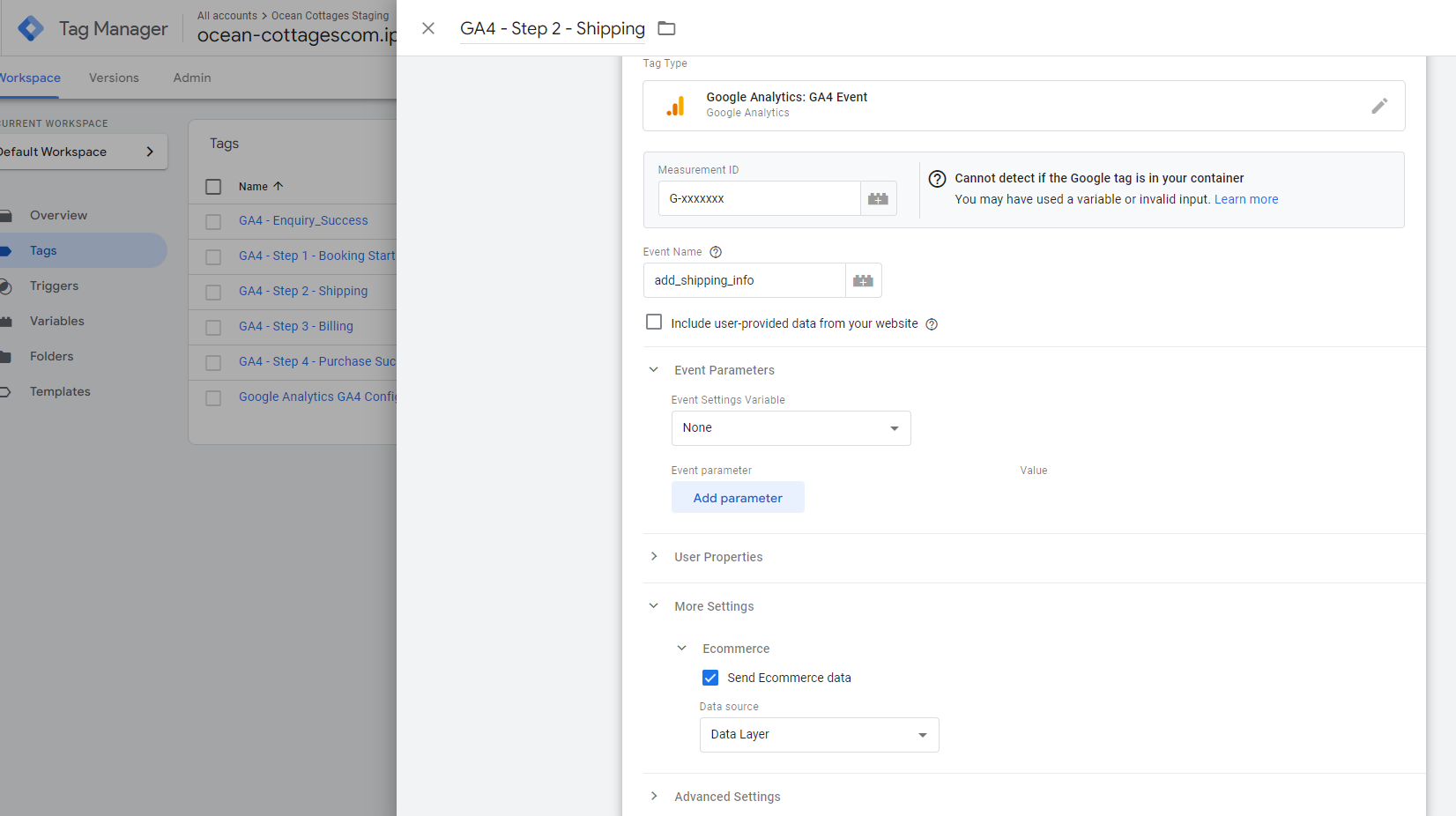Open Default Workspace chevron

(x=150, y=152)
